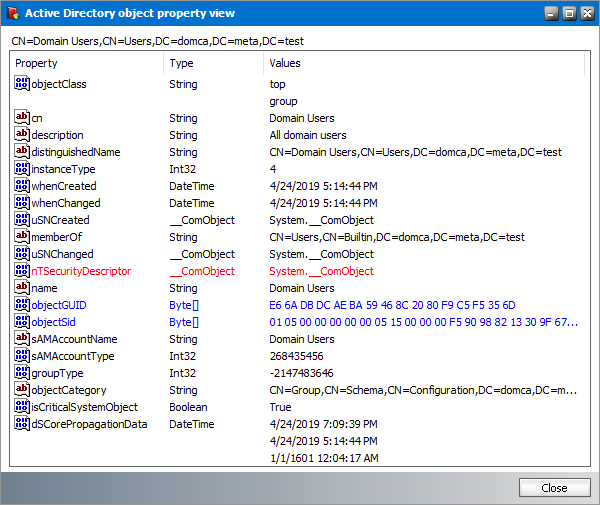Select Boolean type of isCriticalSystemObject
This screenshot has height=505, width=600.
(x=188, y=407)
